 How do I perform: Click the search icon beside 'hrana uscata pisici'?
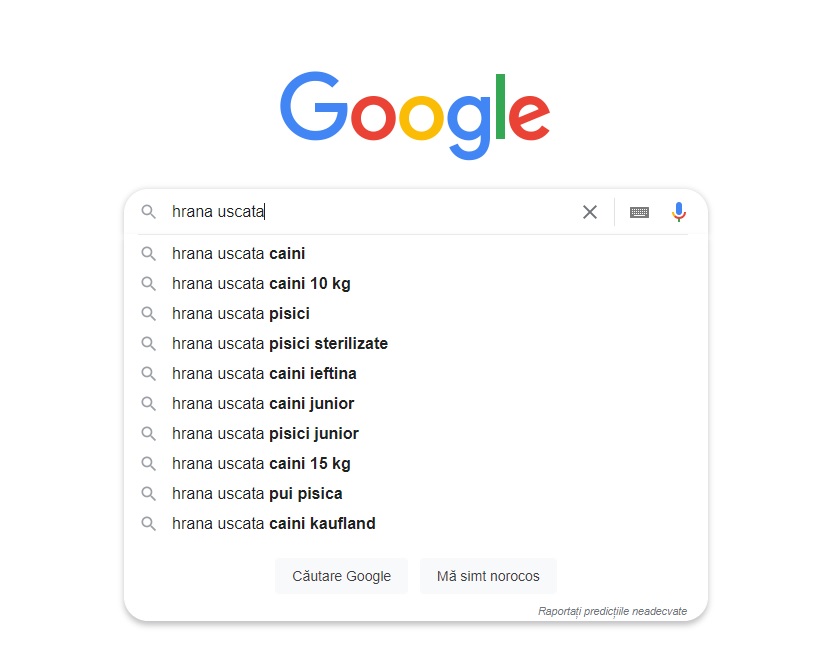tap(149, 314)
